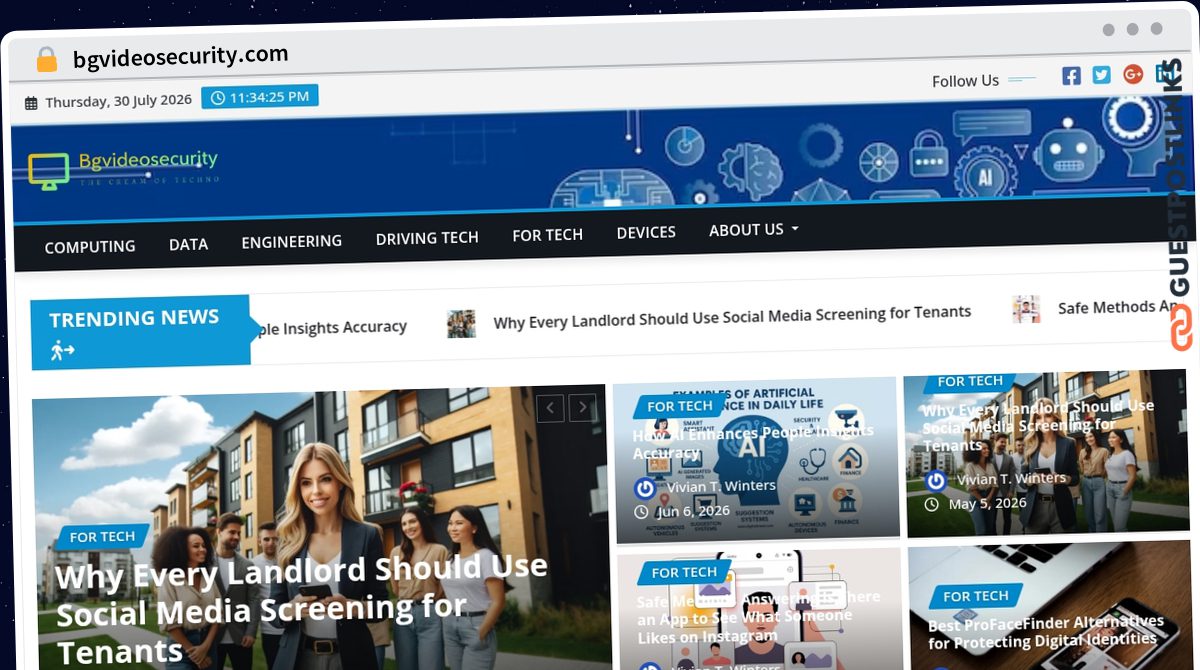Open the Devices menu item
This screenshot has width=1200, height=670.
(x=646, y=232)
